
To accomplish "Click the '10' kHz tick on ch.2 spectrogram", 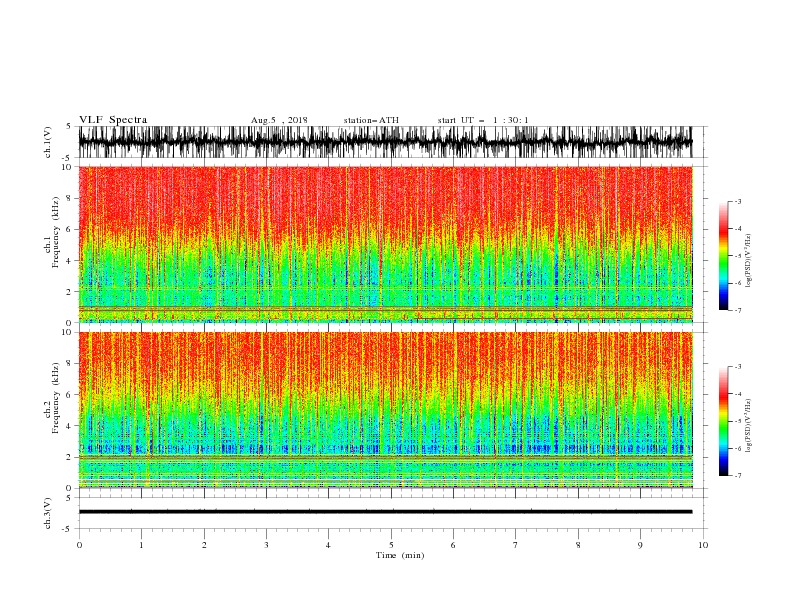I will 67,332.
